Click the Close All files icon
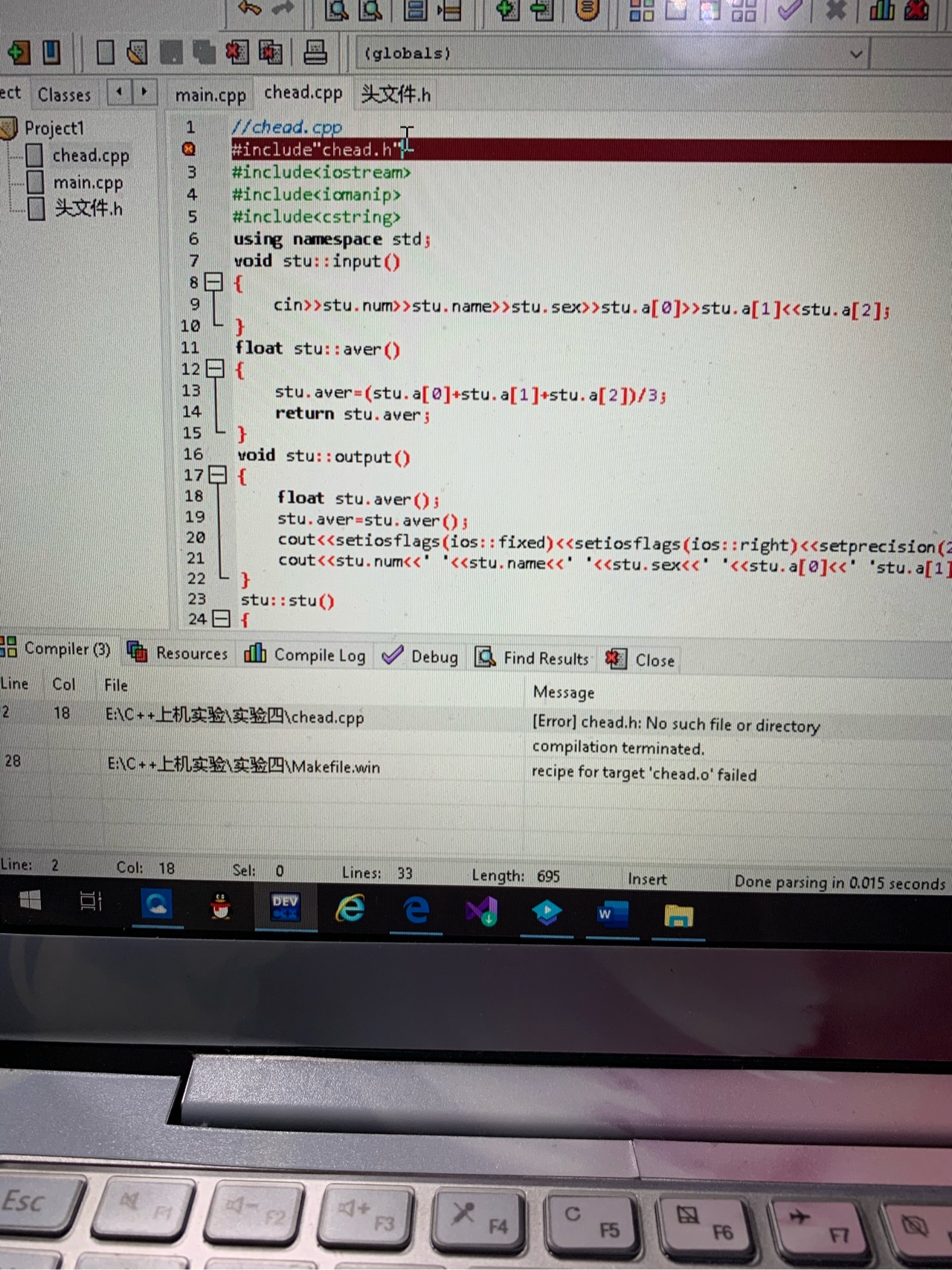 270,52
